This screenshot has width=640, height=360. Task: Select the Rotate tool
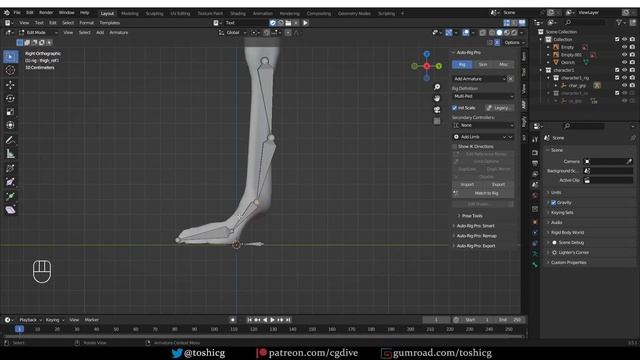point(10,98)
